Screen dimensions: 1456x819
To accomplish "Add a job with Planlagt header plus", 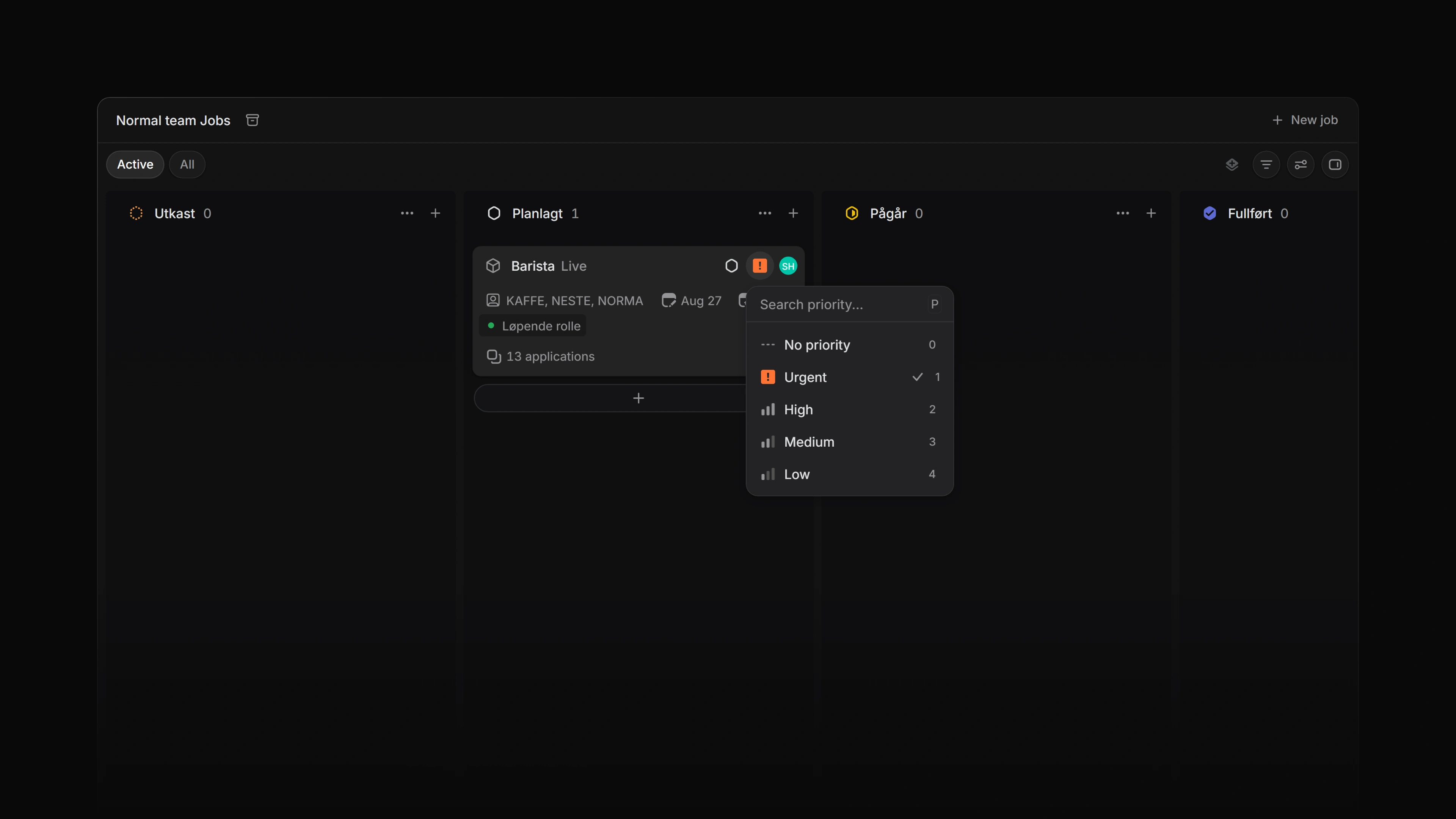I will click(793, 213).
